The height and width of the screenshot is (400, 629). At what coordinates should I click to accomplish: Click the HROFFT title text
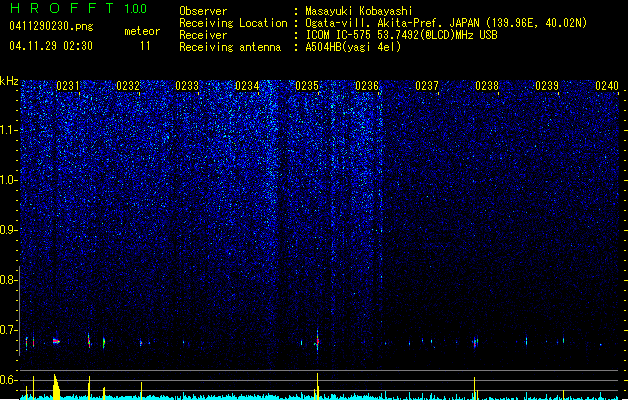tap(62, 8)
